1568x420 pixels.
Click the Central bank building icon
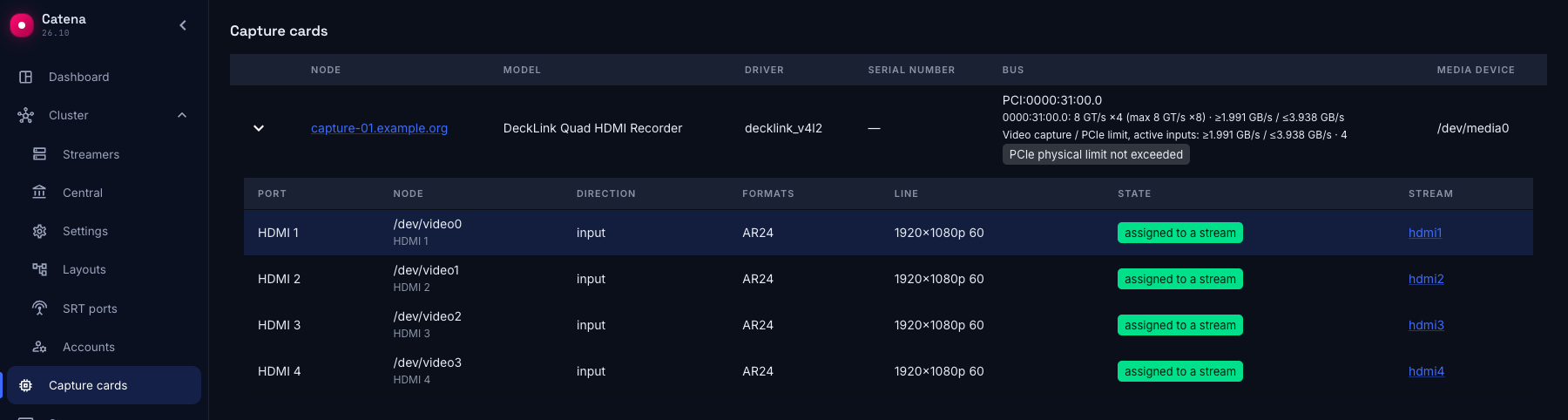coord(39,192)
